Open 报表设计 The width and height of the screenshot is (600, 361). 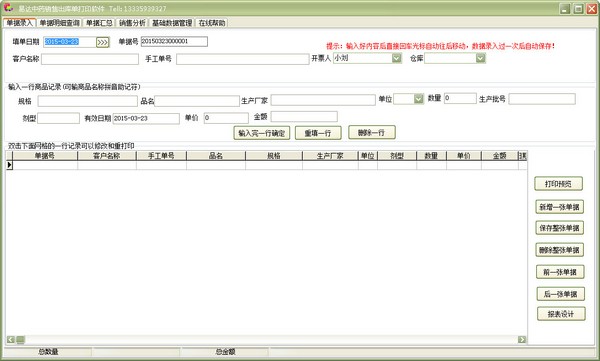coord(561,314)
